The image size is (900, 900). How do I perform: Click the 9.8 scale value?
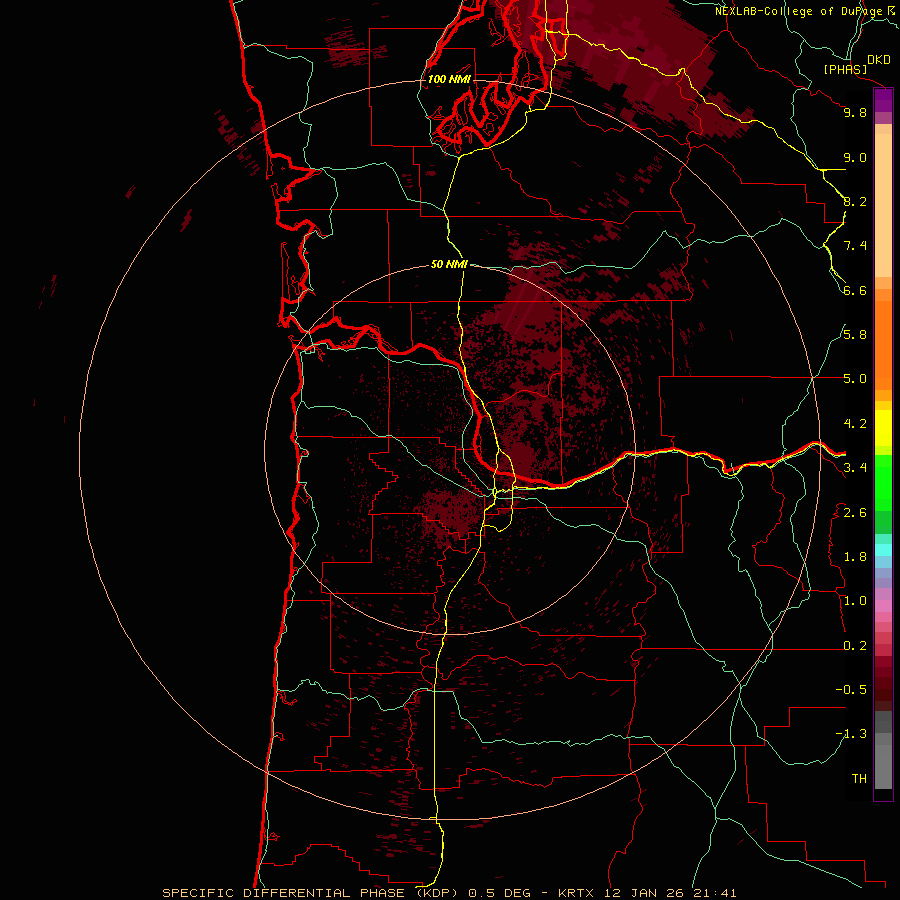tap(855, 112)
